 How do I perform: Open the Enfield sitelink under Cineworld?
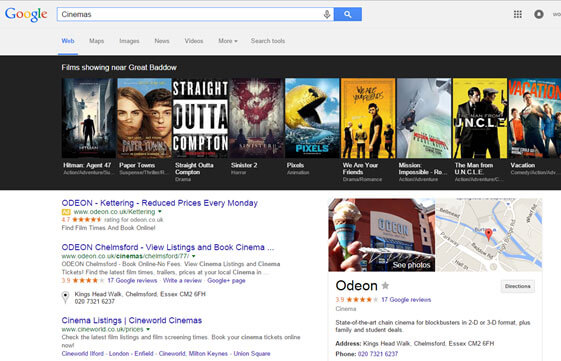144,353
